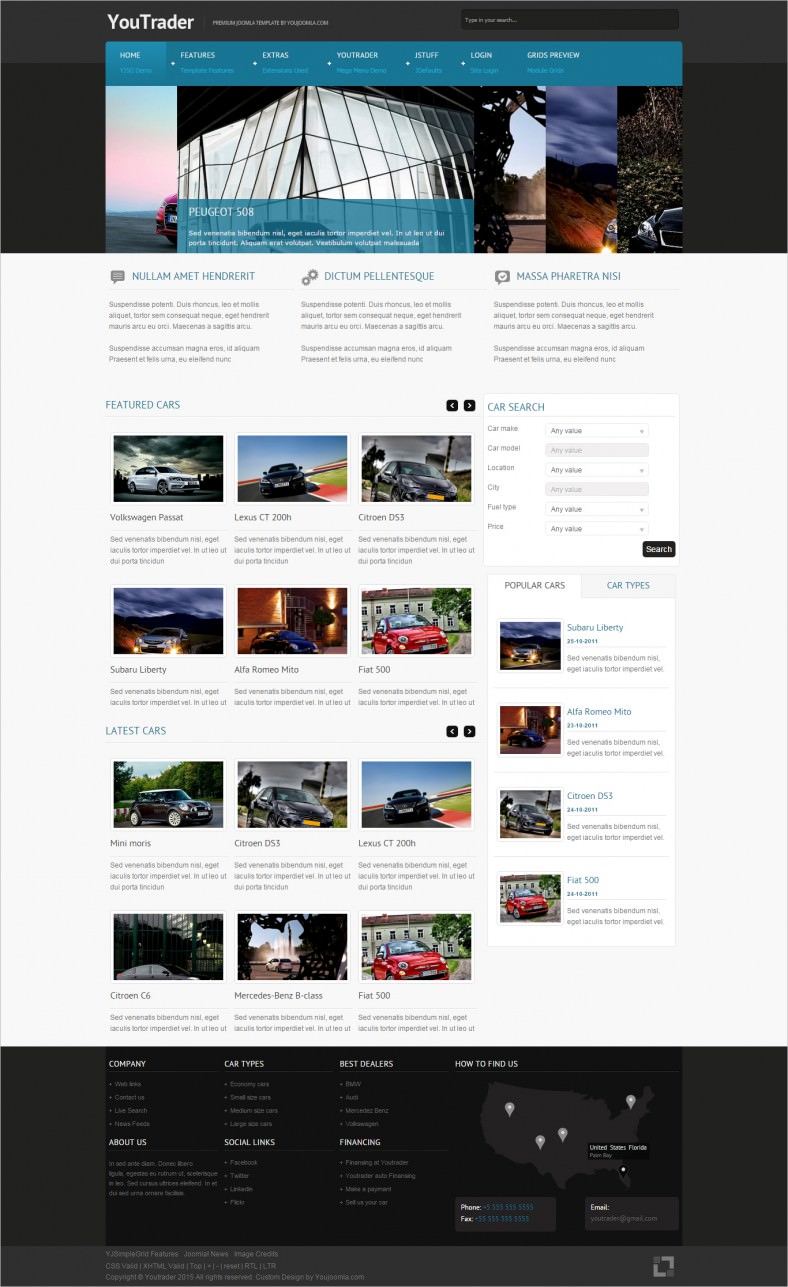Image resolution: width=788 pixels, height=1287 pixels.
Task: Switch to the Car Types tab
Action: 628,586
